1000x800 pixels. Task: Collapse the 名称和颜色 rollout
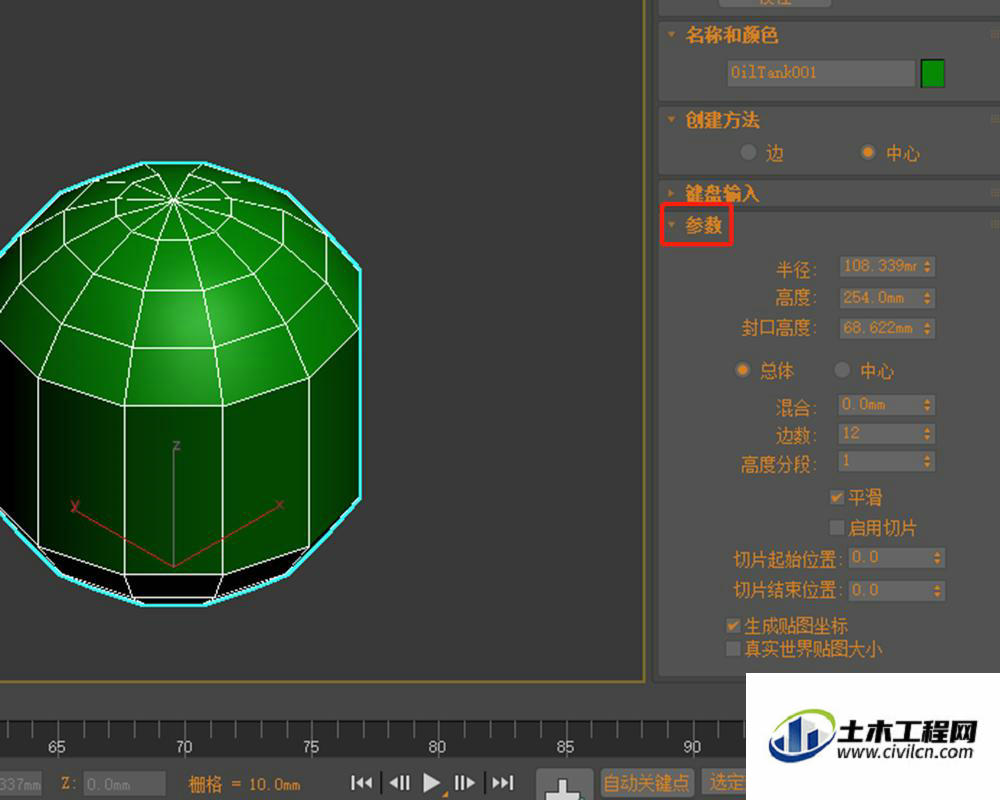pos(672,34)
